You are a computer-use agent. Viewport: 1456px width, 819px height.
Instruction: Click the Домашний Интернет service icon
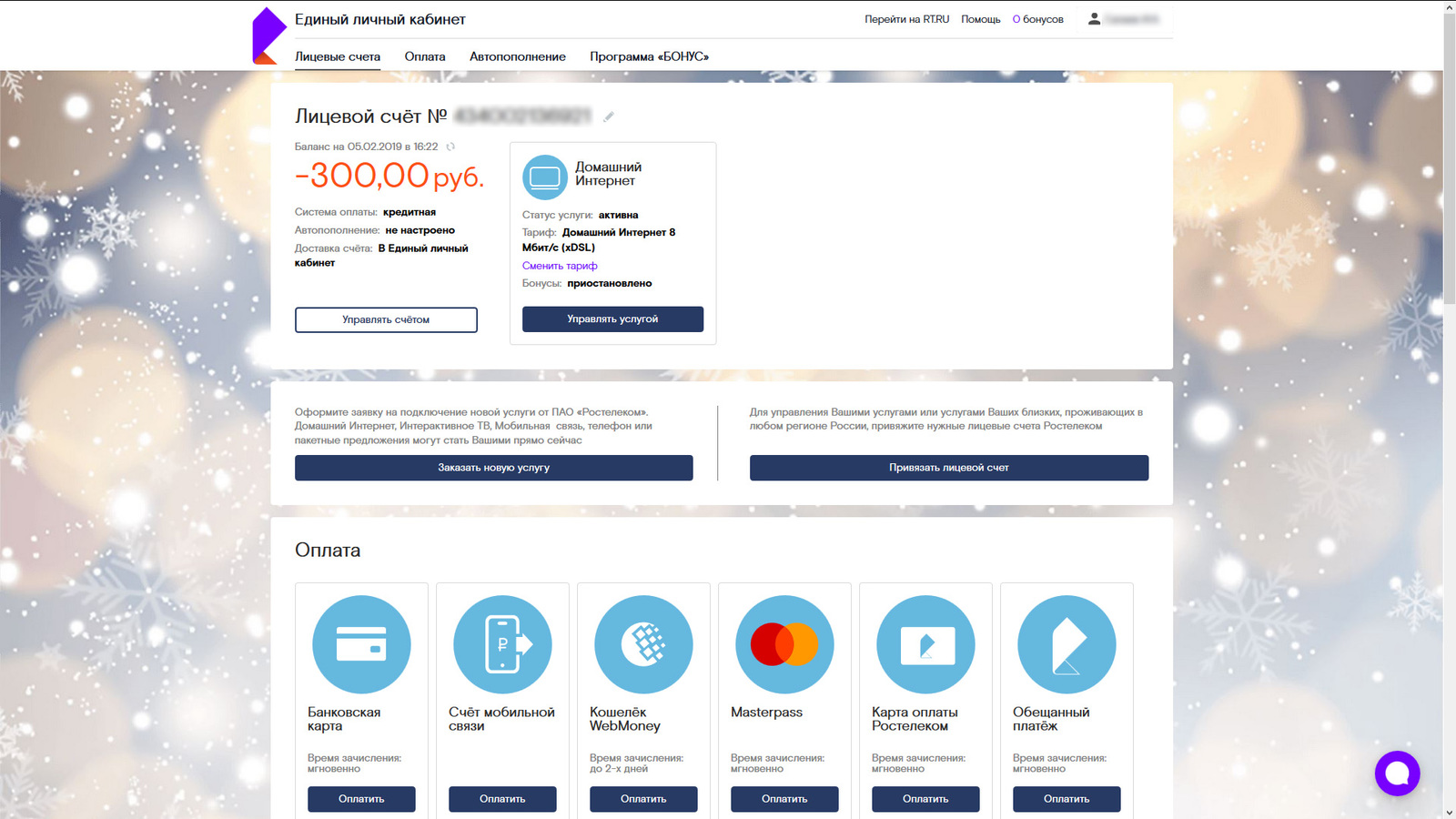pyautogui.click(x=544, y=177)
